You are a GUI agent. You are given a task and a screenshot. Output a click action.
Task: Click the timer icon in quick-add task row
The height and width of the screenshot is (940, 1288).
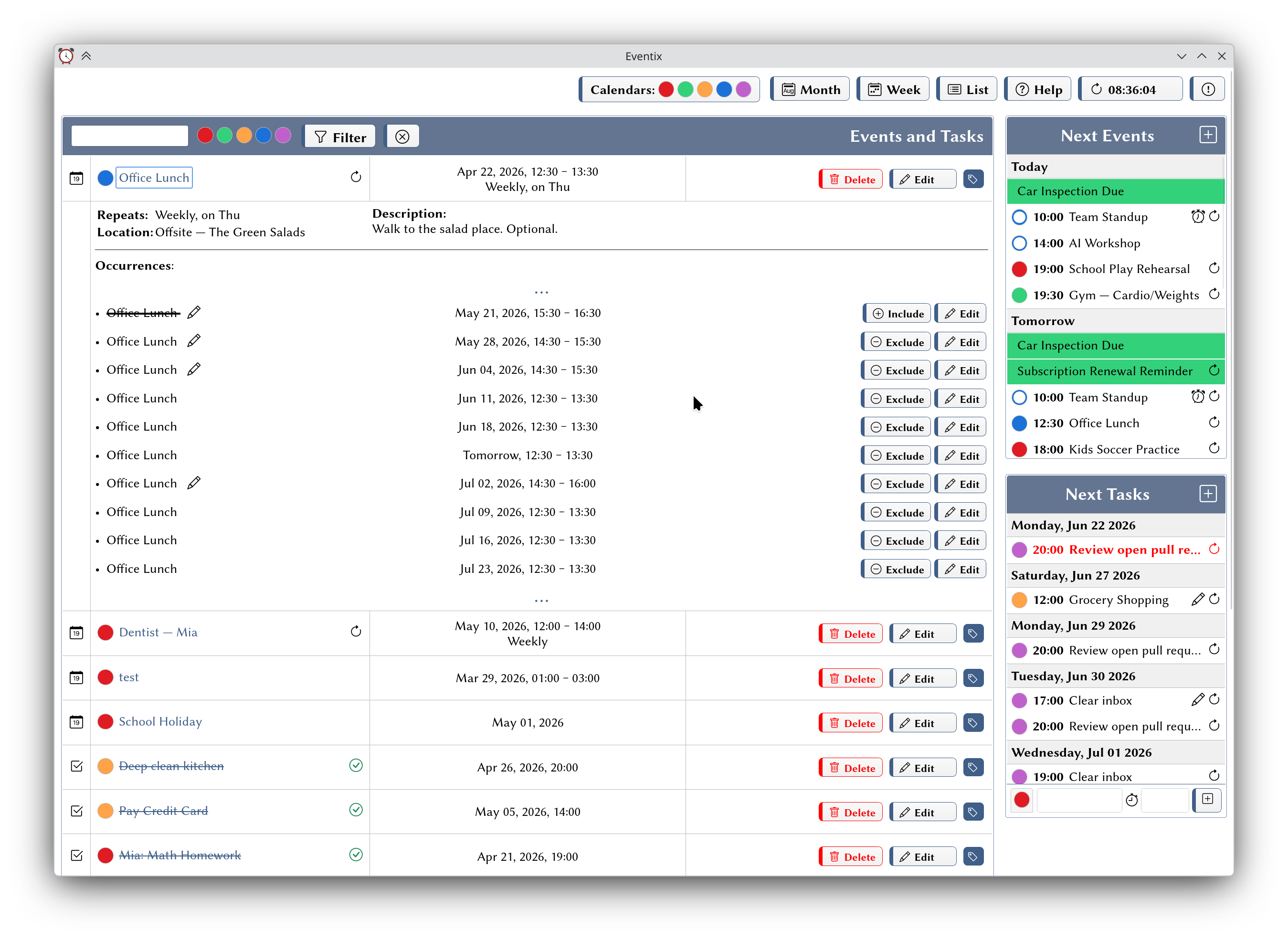pyautogui.click(x=1131, y=800)
